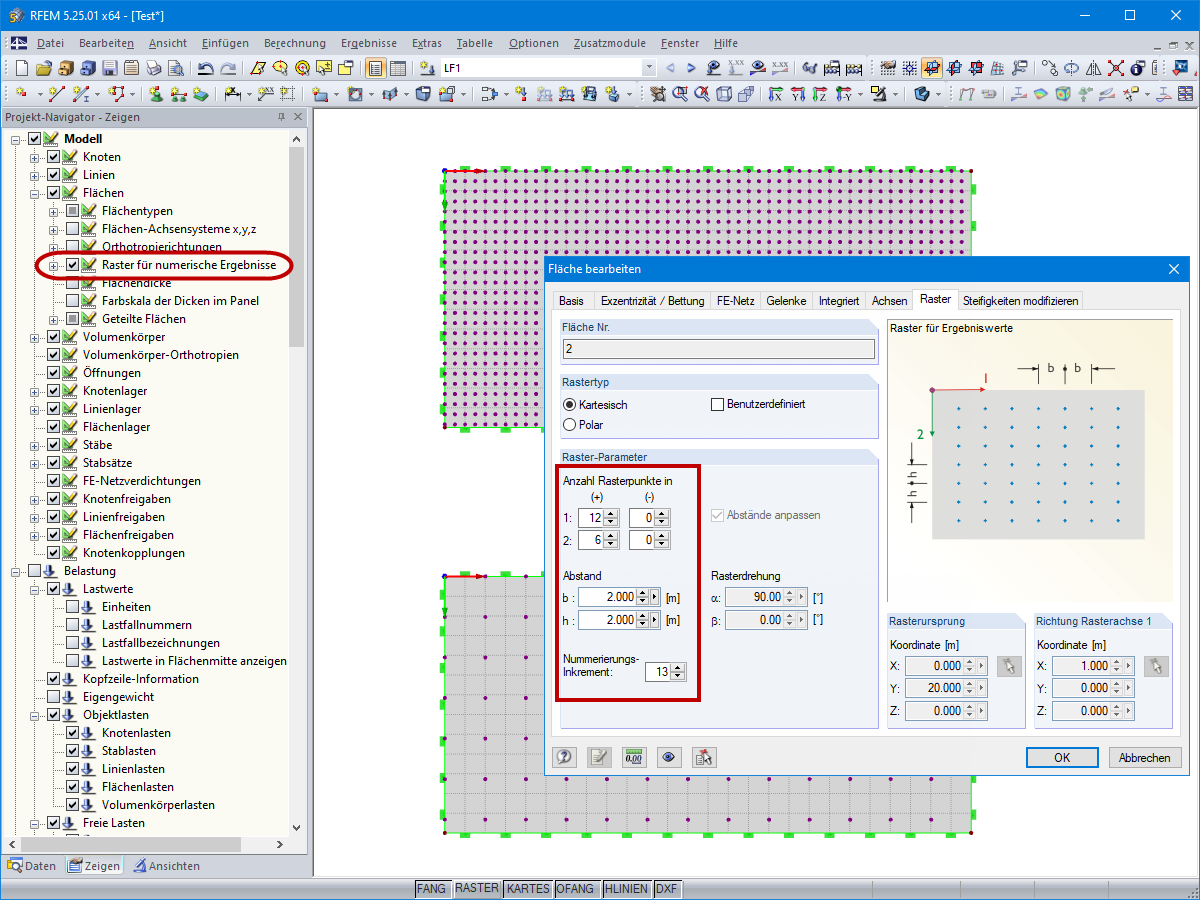
Task: Click the new nodal support icon
Action: pyautogui.click(x=156, y=94)
